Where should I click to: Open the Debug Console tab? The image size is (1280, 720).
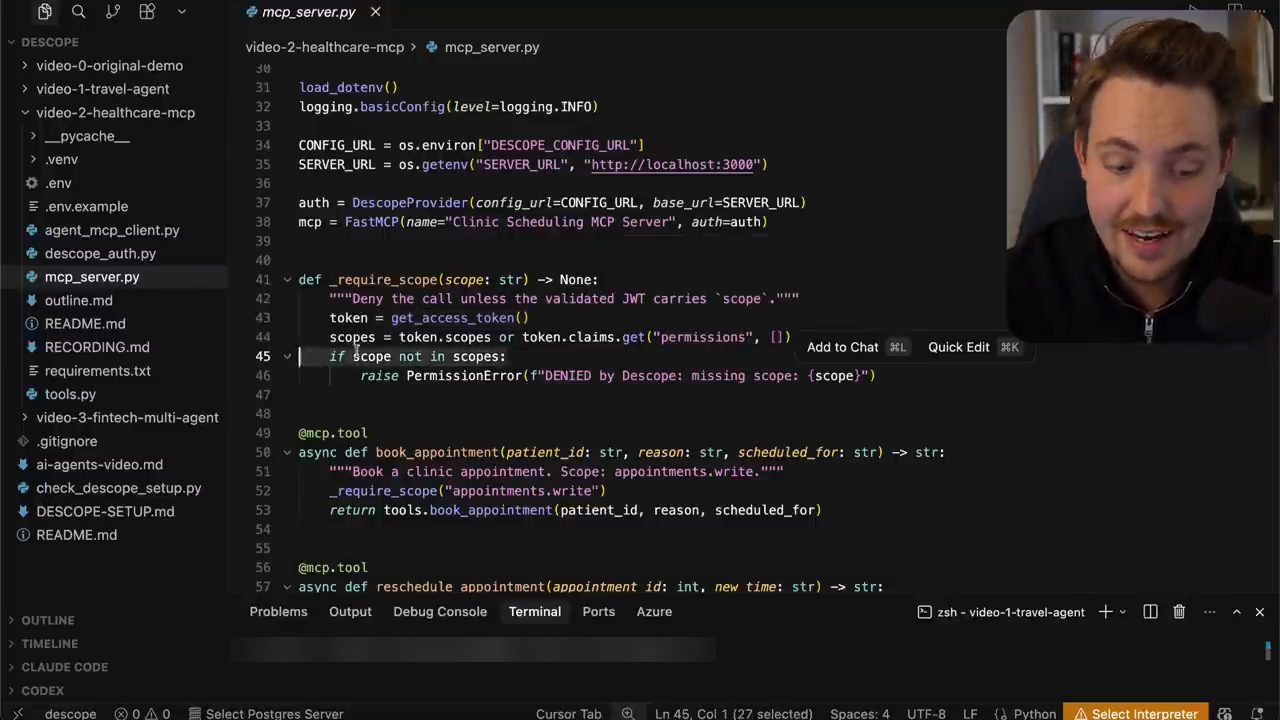(x=440, y=612)
